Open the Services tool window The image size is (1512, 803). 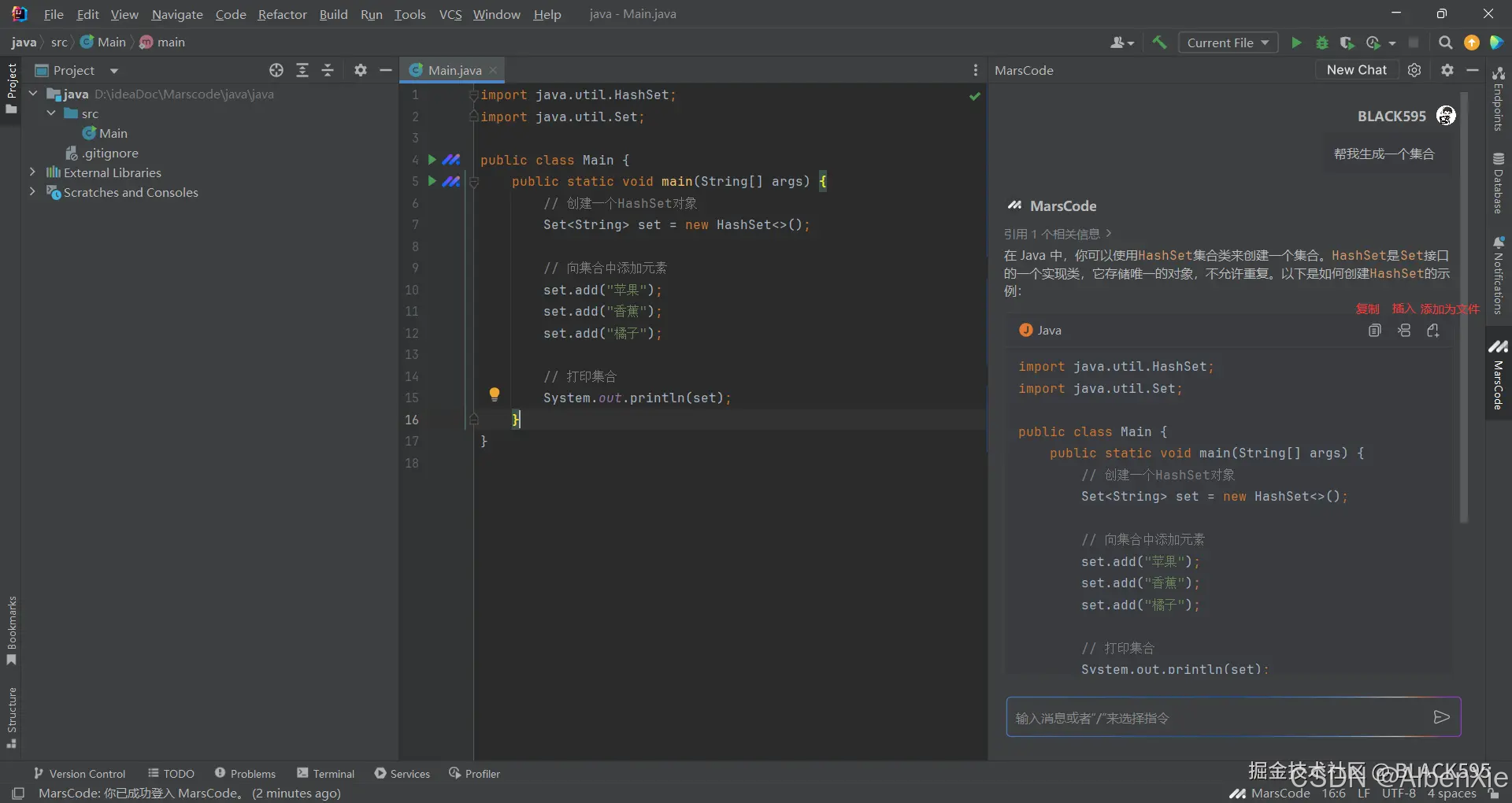tap(402, 774)
